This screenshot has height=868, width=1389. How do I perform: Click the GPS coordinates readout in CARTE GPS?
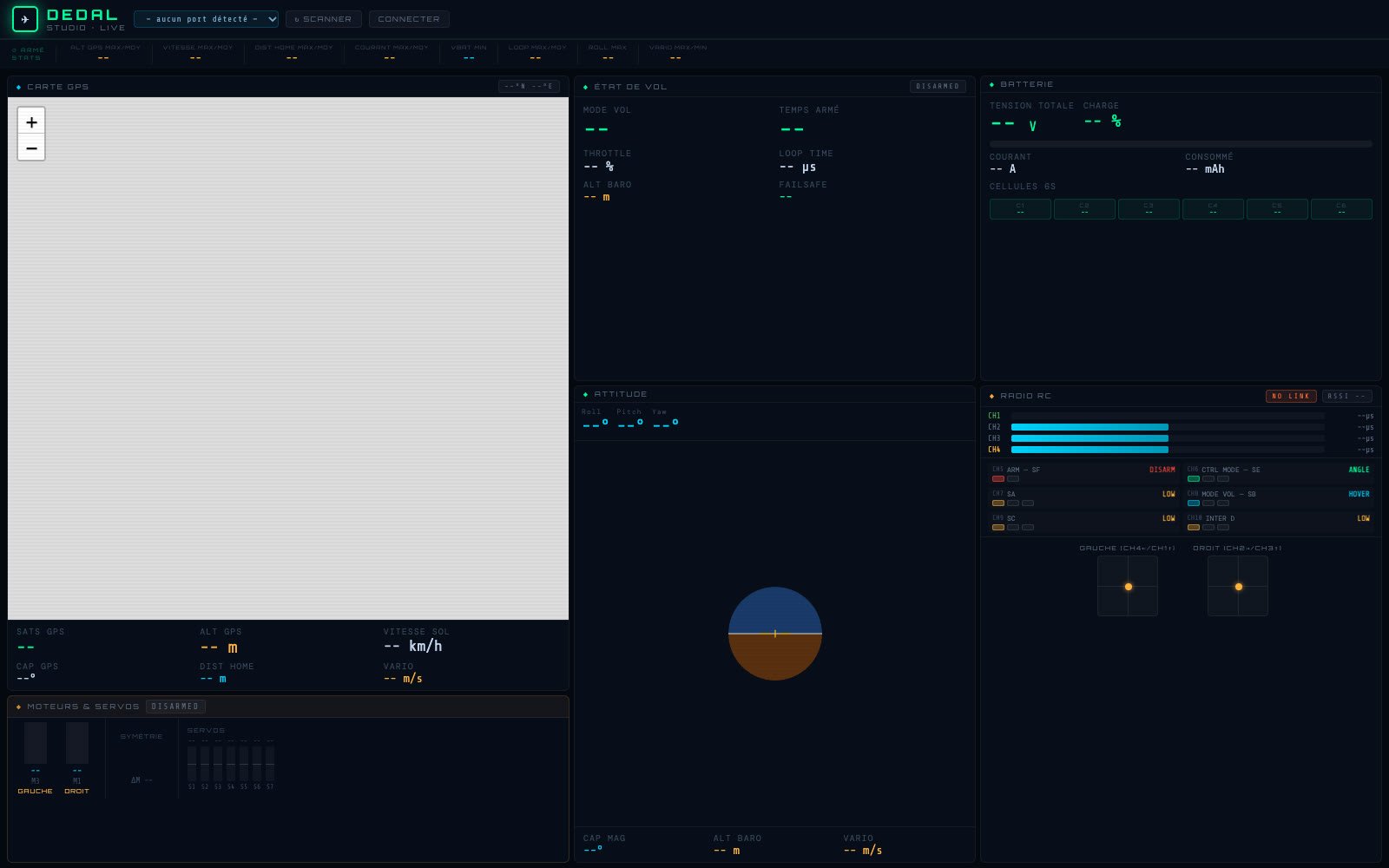pyautogui.click(x=529, y=87)
